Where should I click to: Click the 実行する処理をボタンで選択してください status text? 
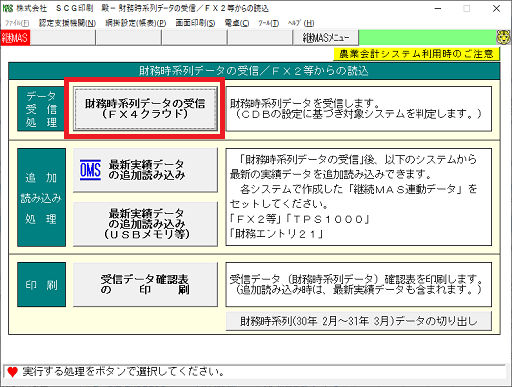tap(123, 372)
